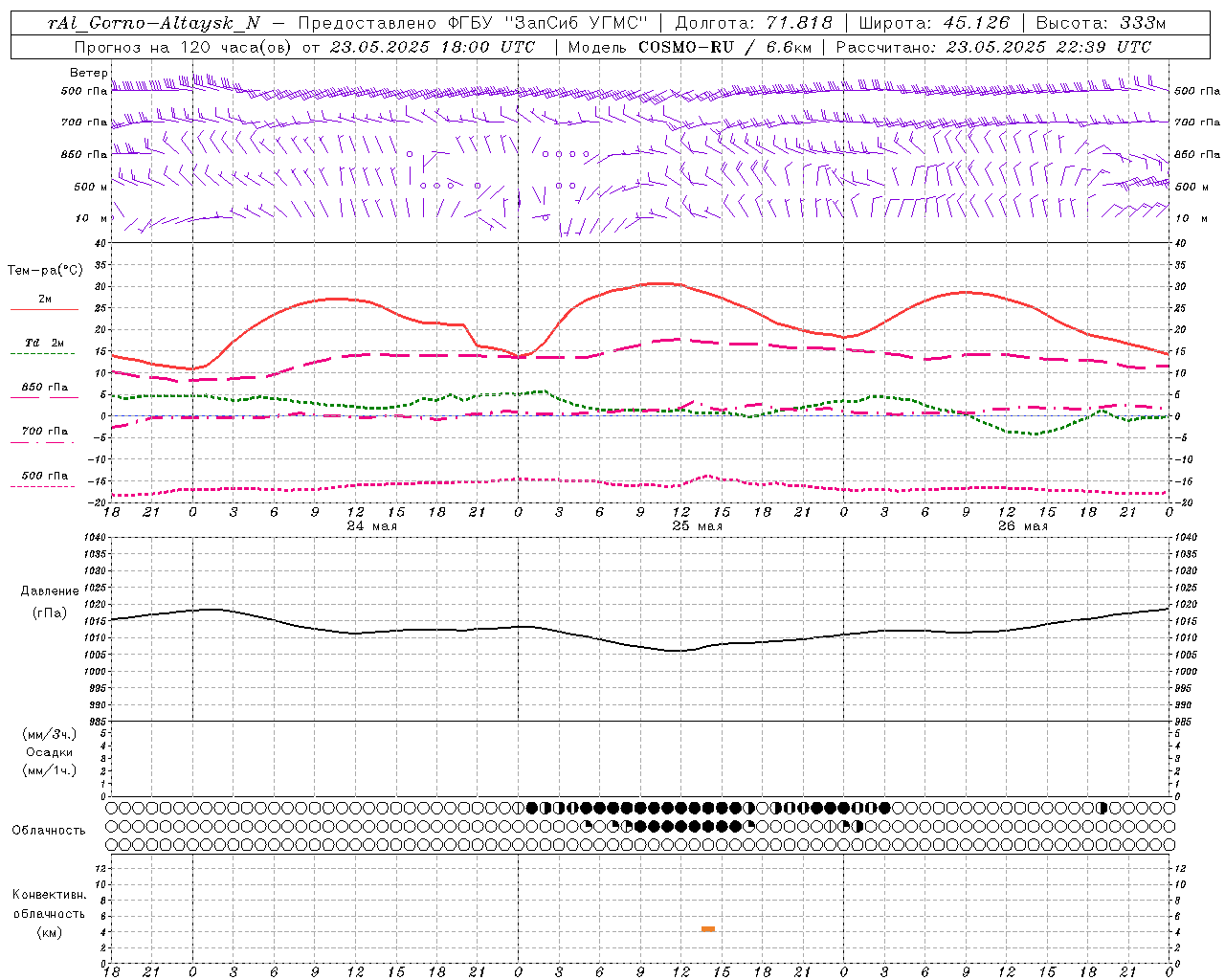1225x980 pixels.
Task: Click the station name rAl_Gorno-Altaysk_N
Action: (154, 23)
